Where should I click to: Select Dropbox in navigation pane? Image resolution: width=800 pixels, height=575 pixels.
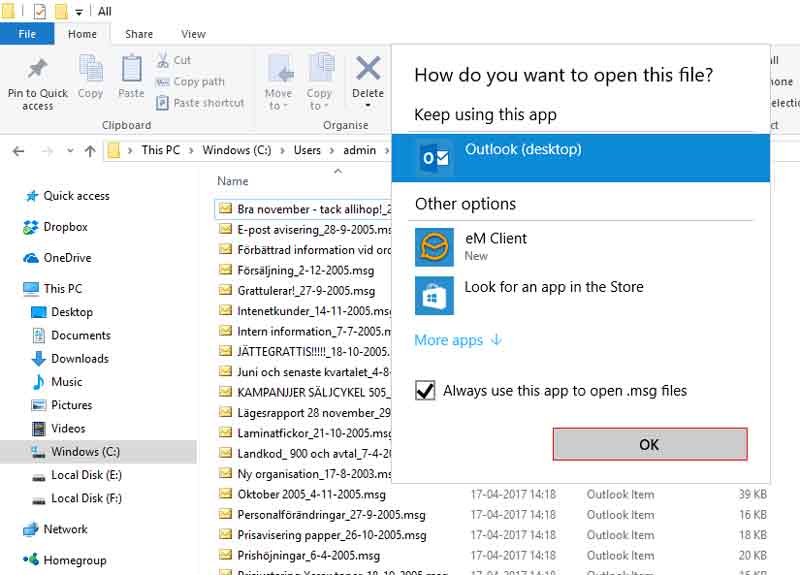[x=65, y=227]
